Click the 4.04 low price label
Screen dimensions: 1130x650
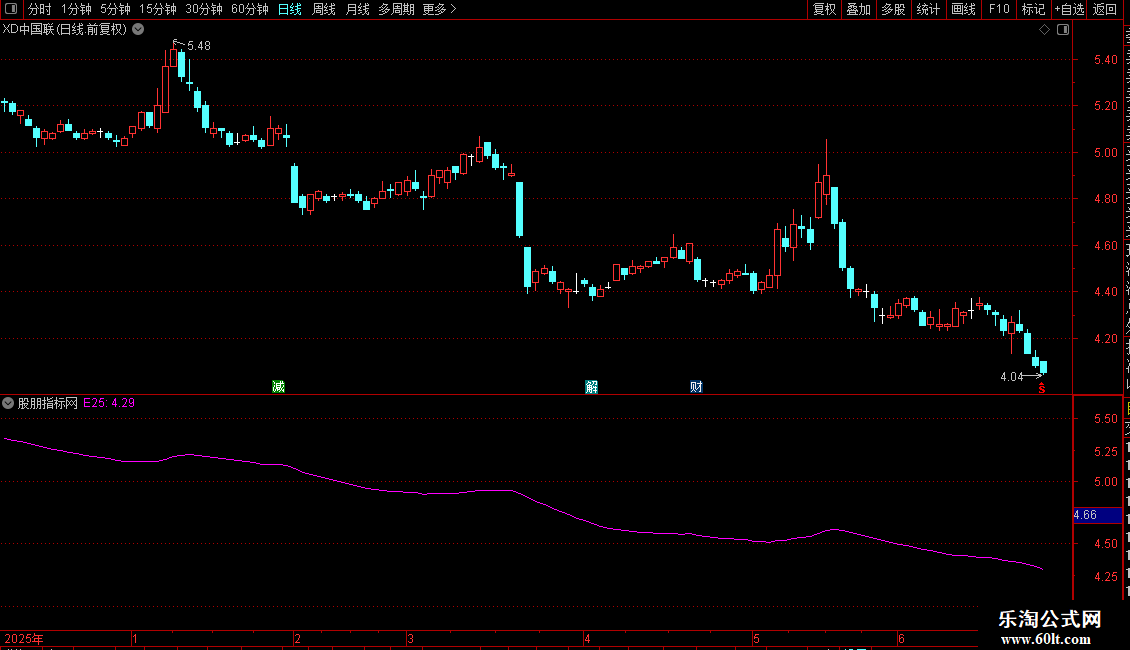pyautogui.click(x=1012, y=377)
